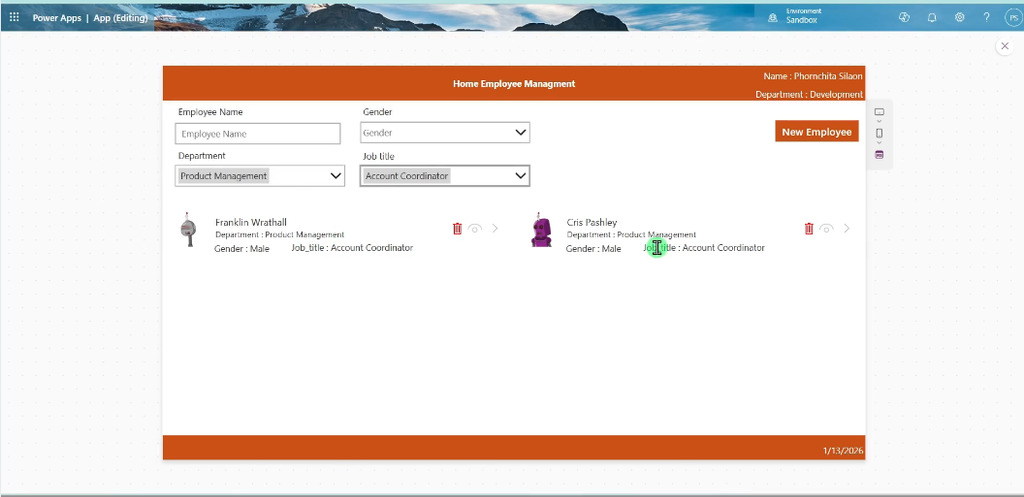The height and width of the screenshot is (497, 1024).
Task: Expand chevron under tablet preview icon
Action: [x=879, y=121]
